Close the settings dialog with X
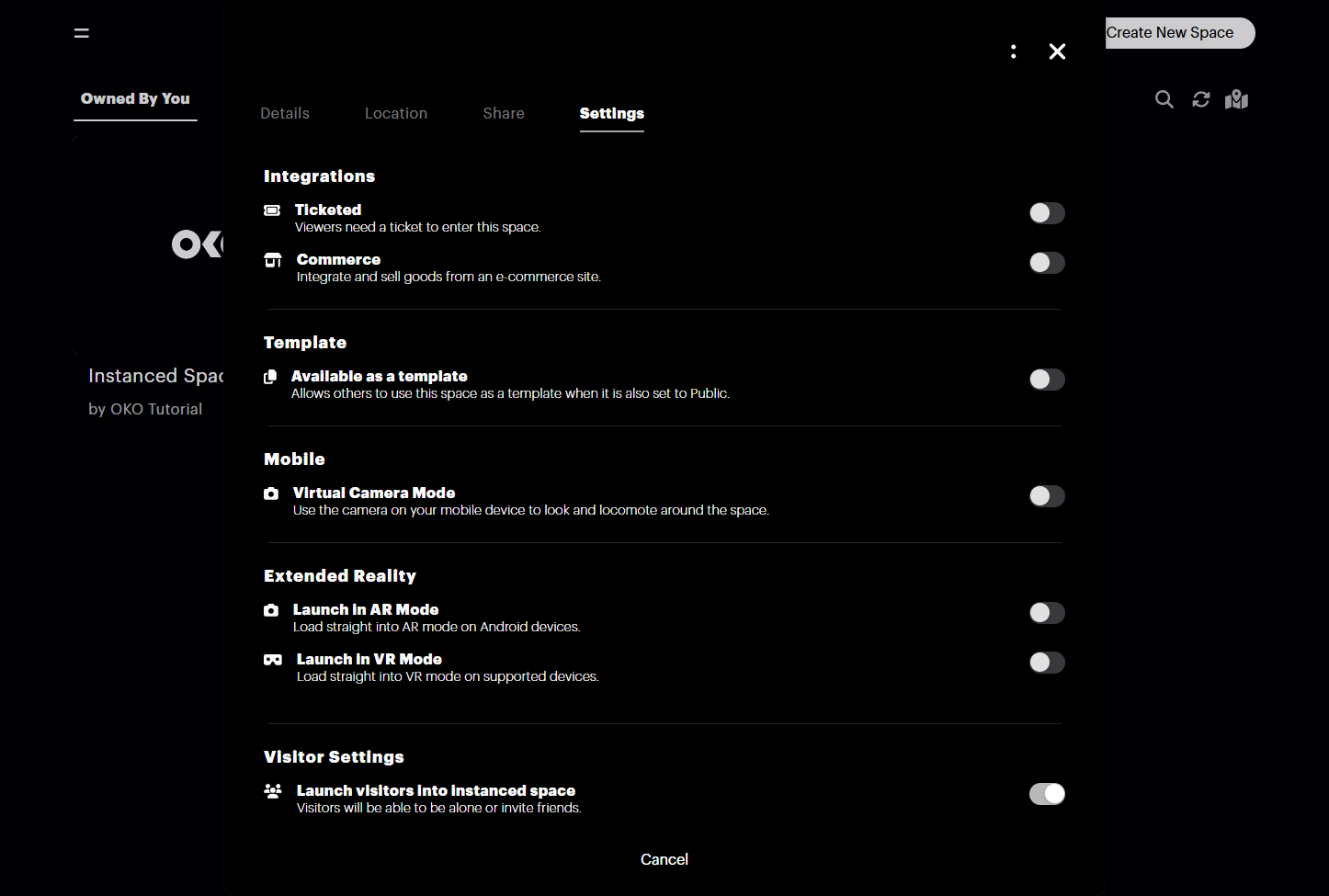The width and height of the screenshot is (1329, 896). tap(1057, 51)
